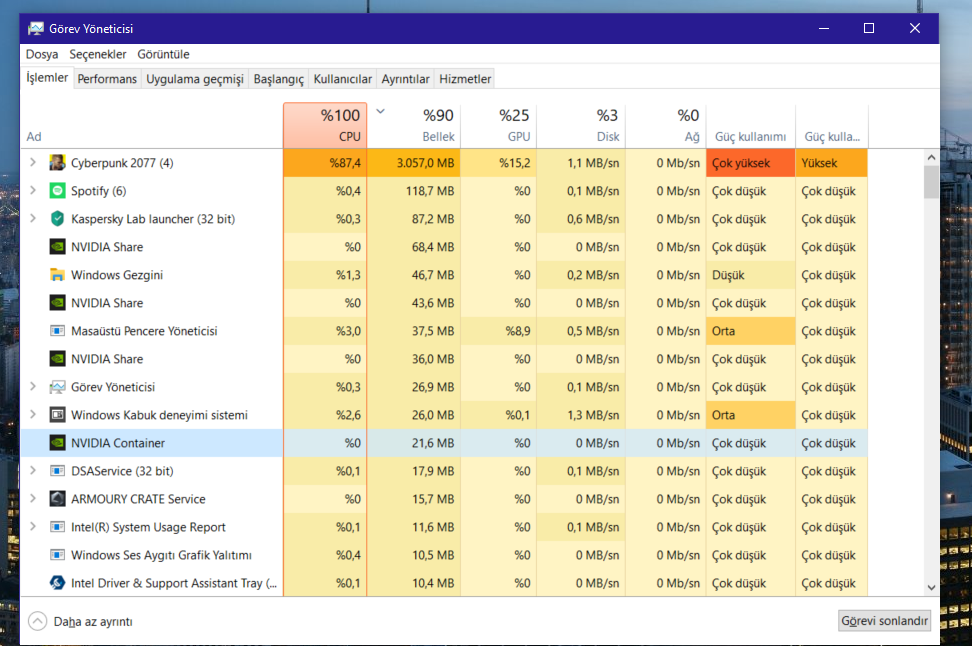Click the scrollbar down arrow in process list
The image size is (972, 646).
931,588
